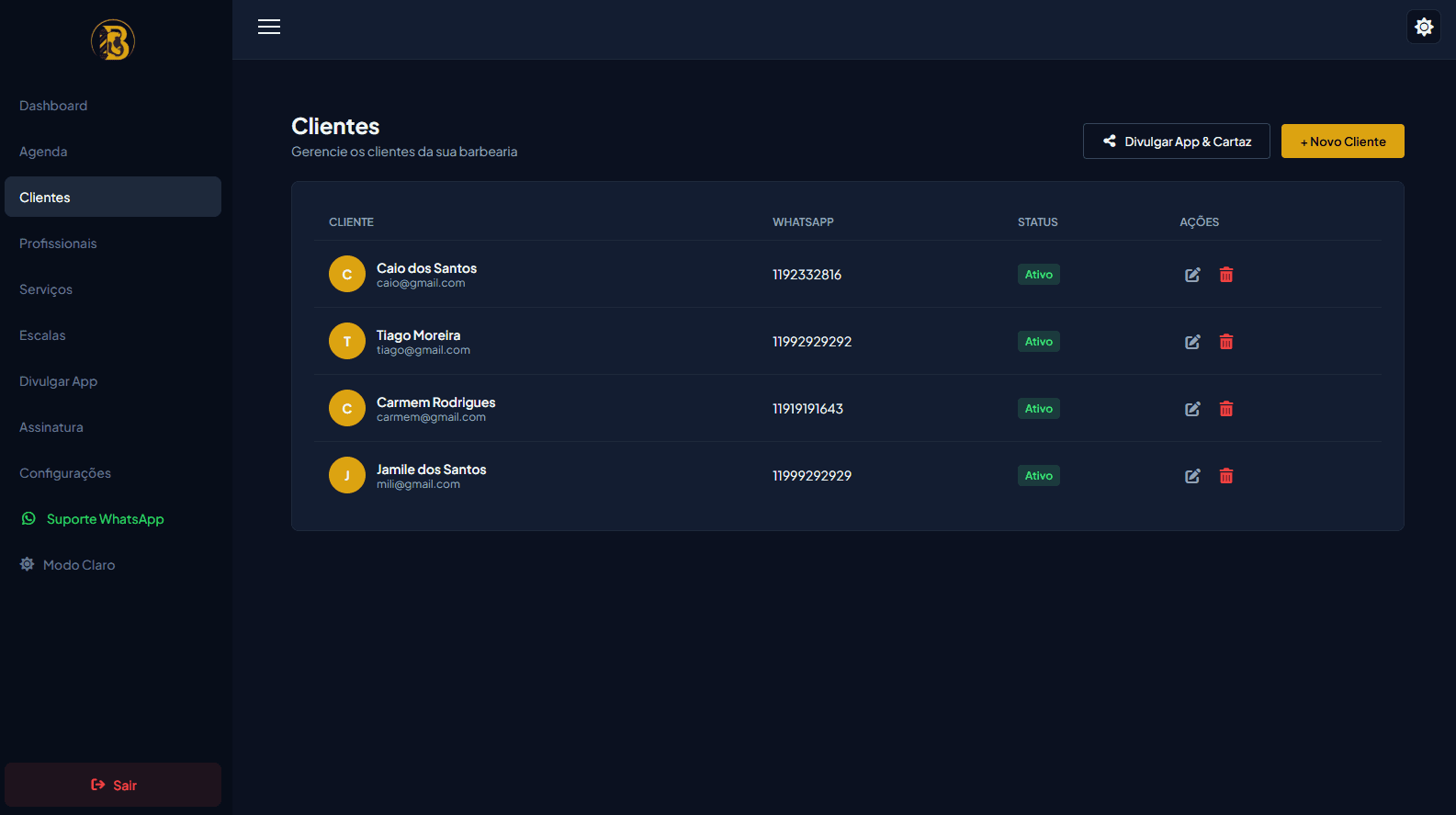Switch theme with the top-right sun icon
This screenshot has height=815, width=1456.
pos(1424,27)
